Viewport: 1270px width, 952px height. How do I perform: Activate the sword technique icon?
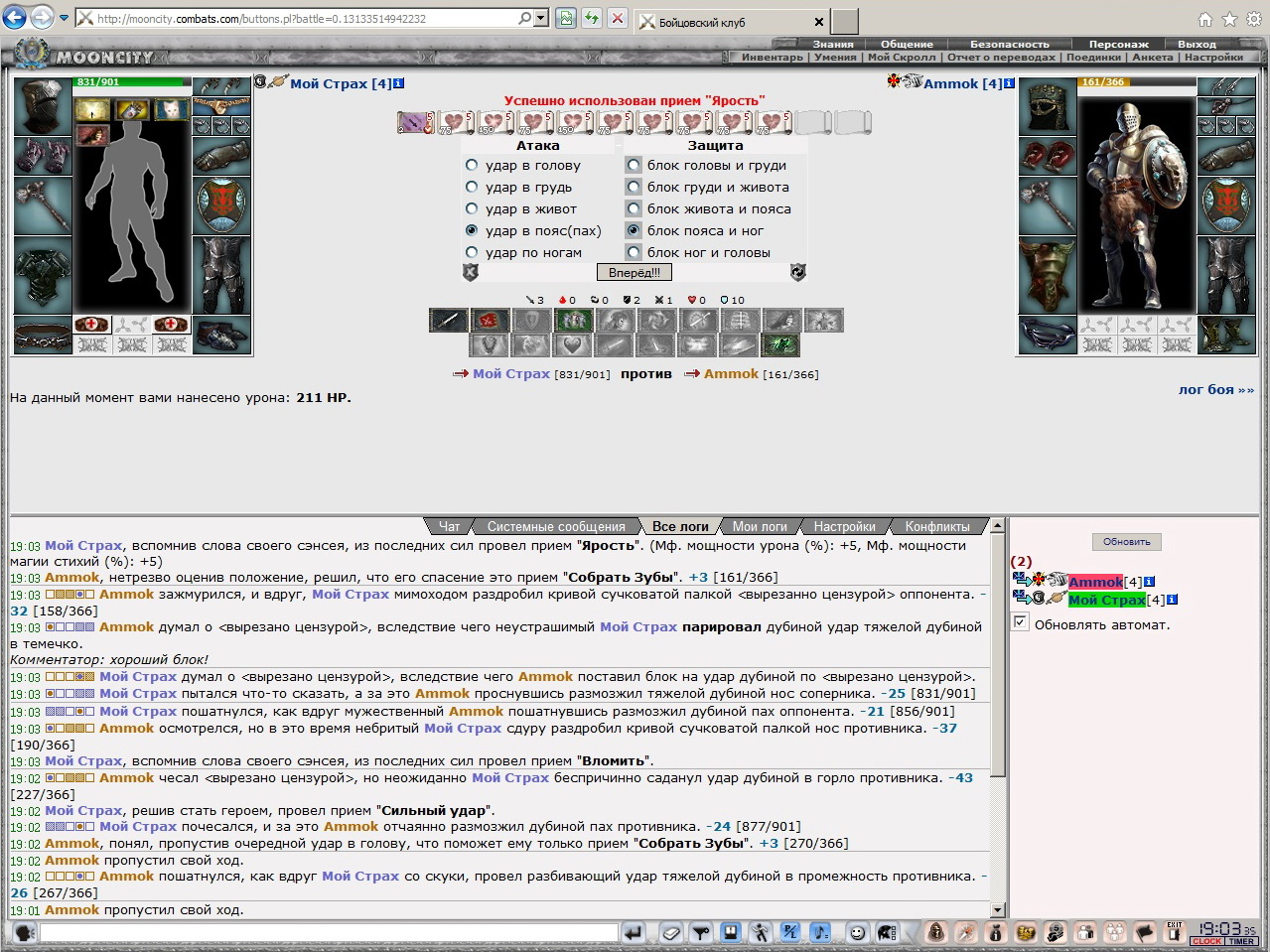[x=449, y=320]
